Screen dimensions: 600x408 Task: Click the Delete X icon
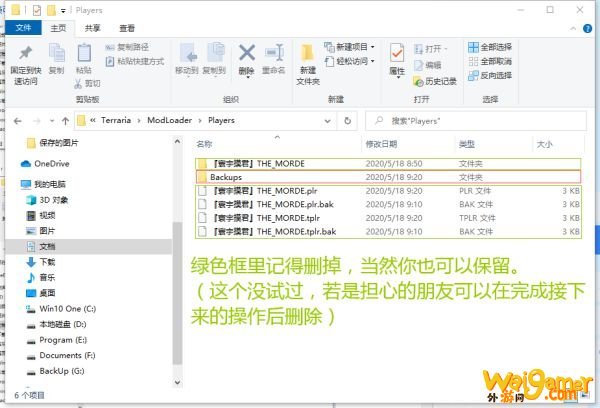247,52
